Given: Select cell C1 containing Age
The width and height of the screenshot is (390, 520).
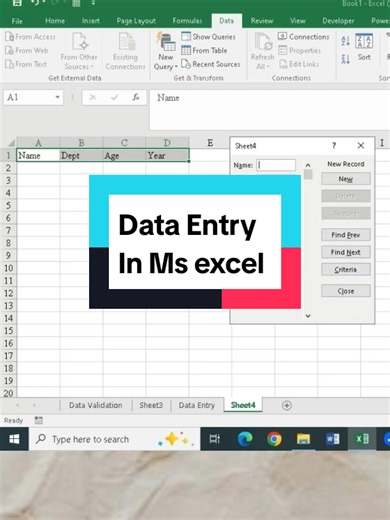Looking at the screenshot, I should [124, 155].
